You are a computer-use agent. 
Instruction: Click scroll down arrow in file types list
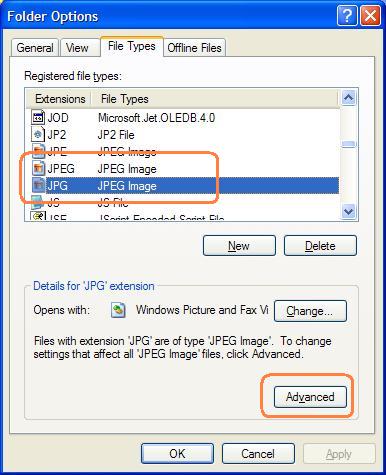tap(349, 211)
